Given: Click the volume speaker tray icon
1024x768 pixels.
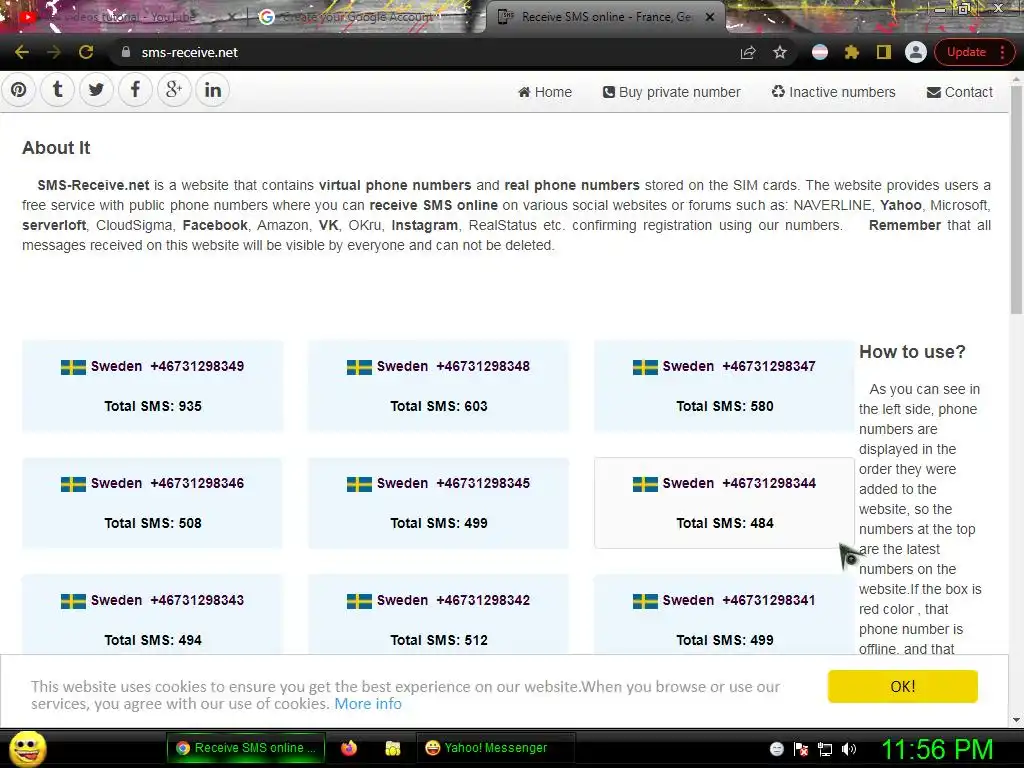Looking at the screenshot, I should 849,749.
